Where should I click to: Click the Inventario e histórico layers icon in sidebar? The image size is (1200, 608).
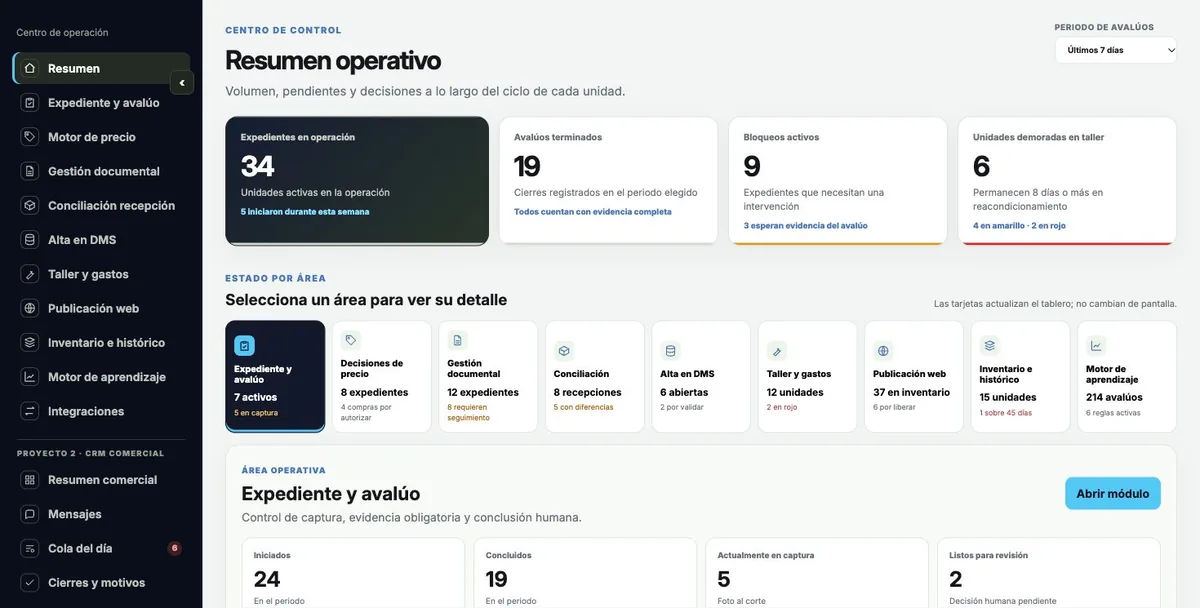(x=29, y=342)
